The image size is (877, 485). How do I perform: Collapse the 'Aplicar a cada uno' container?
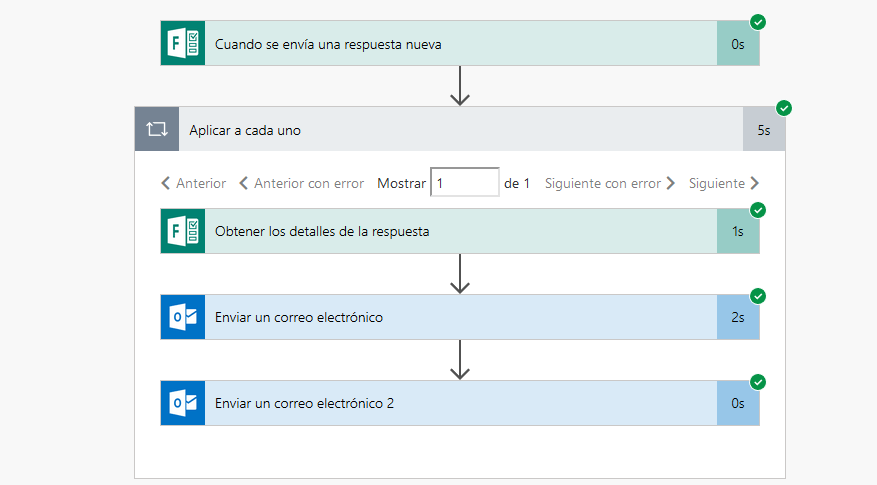[460, 129]
